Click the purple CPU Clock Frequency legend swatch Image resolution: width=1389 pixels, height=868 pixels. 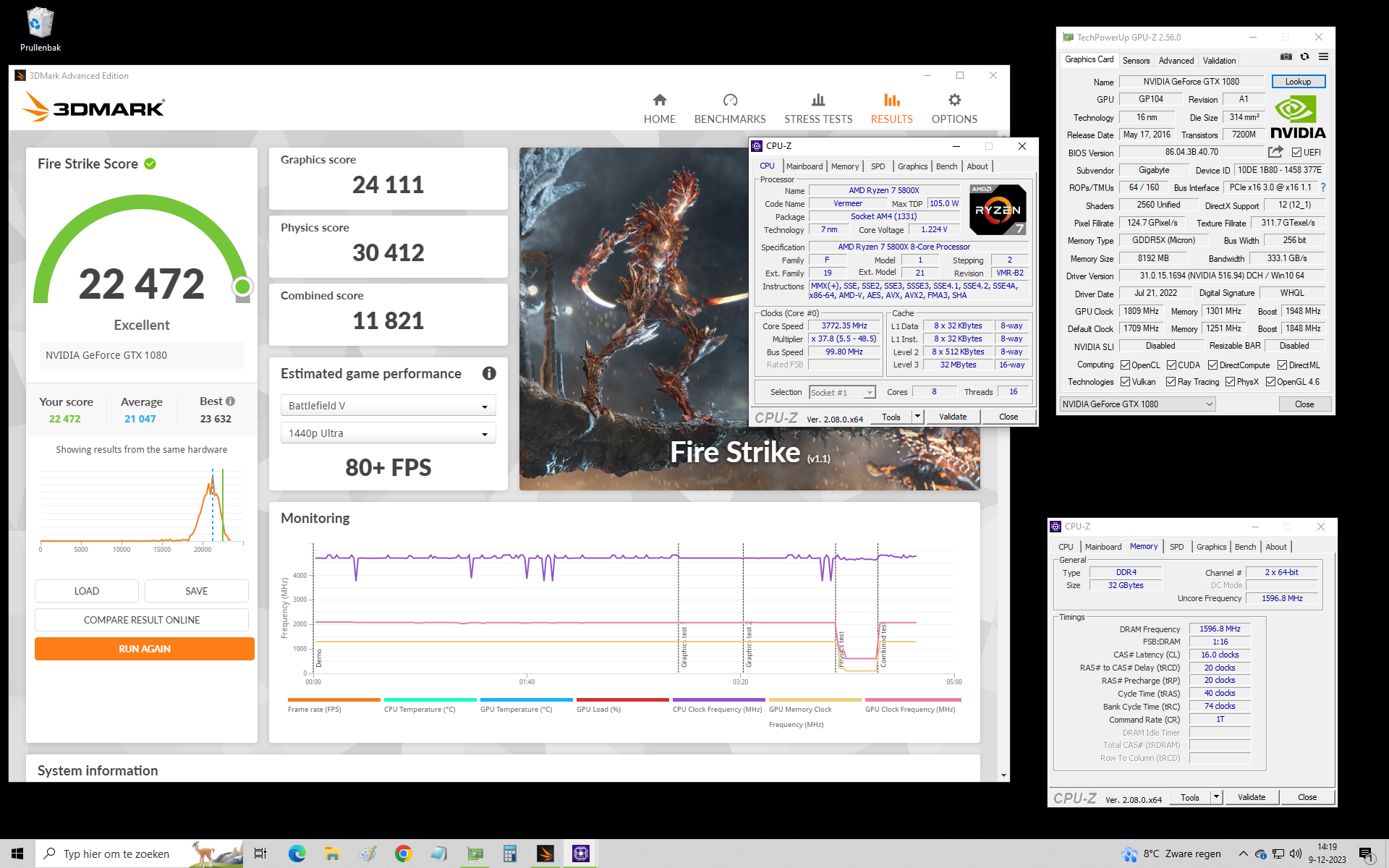tap(718, 699)
